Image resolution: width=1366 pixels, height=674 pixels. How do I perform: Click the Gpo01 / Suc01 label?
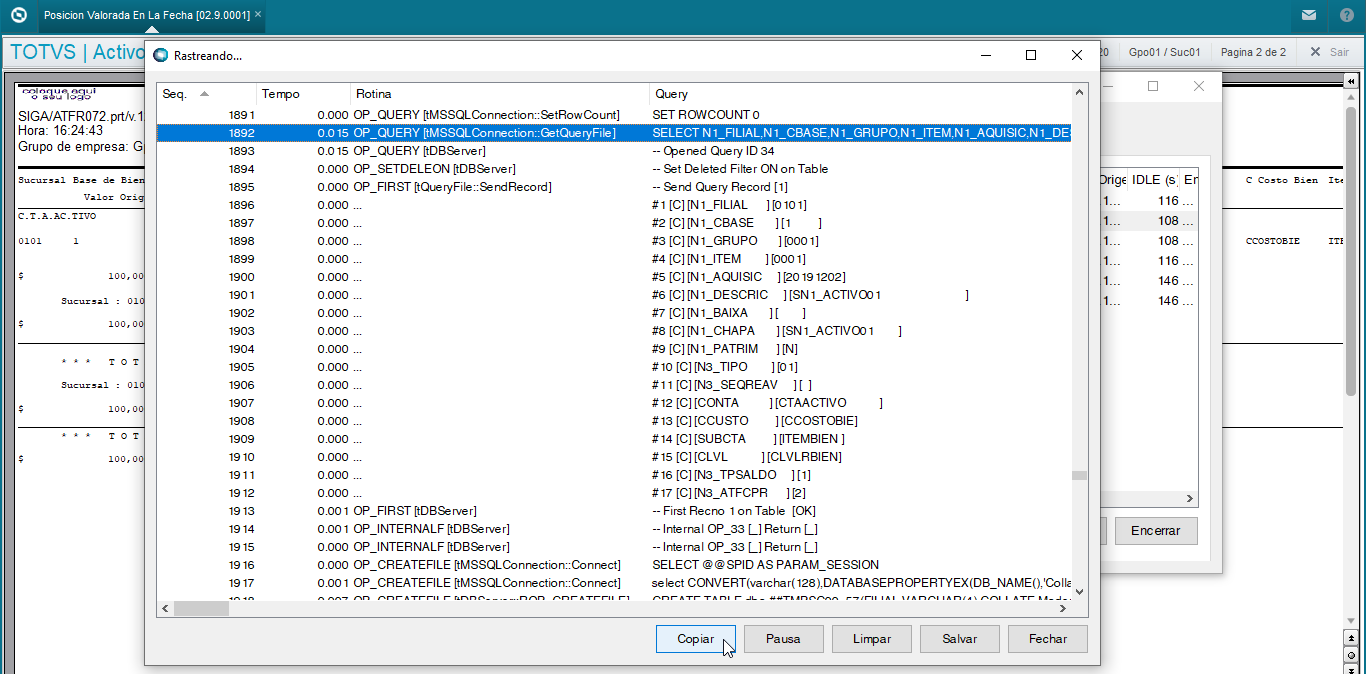point(1165,52)
